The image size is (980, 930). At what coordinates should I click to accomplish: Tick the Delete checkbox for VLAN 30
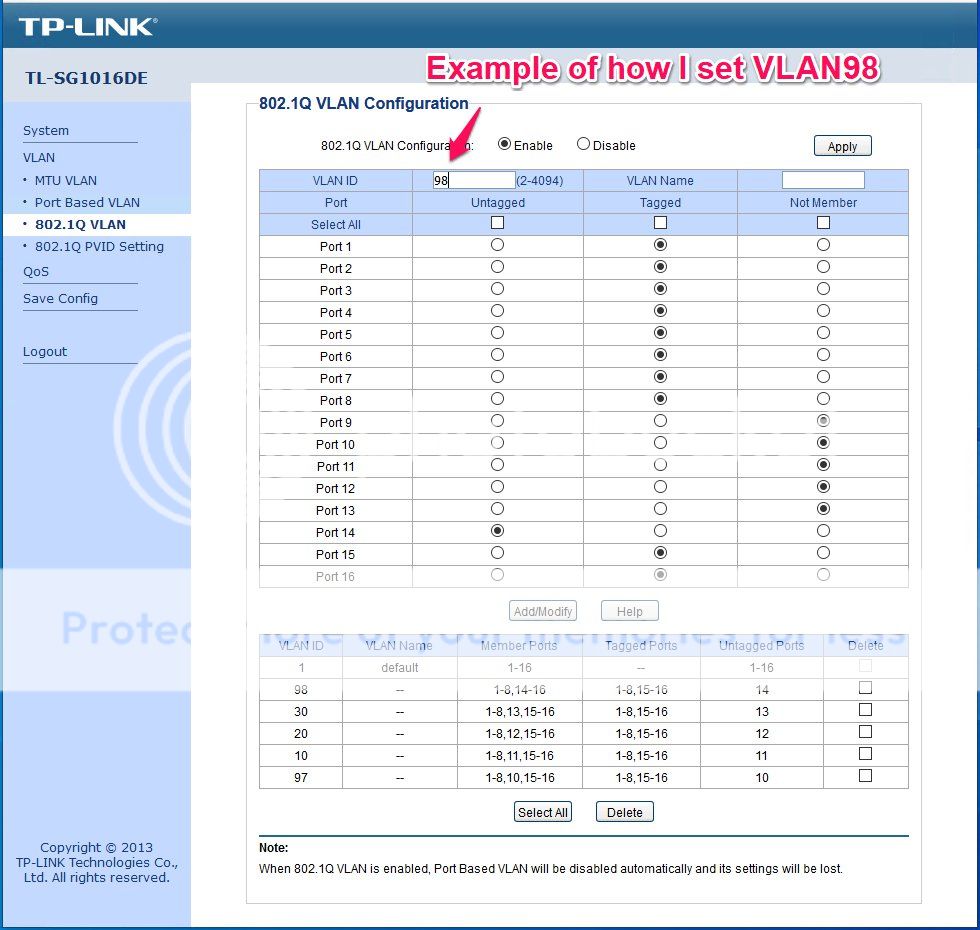coord(866,711)
